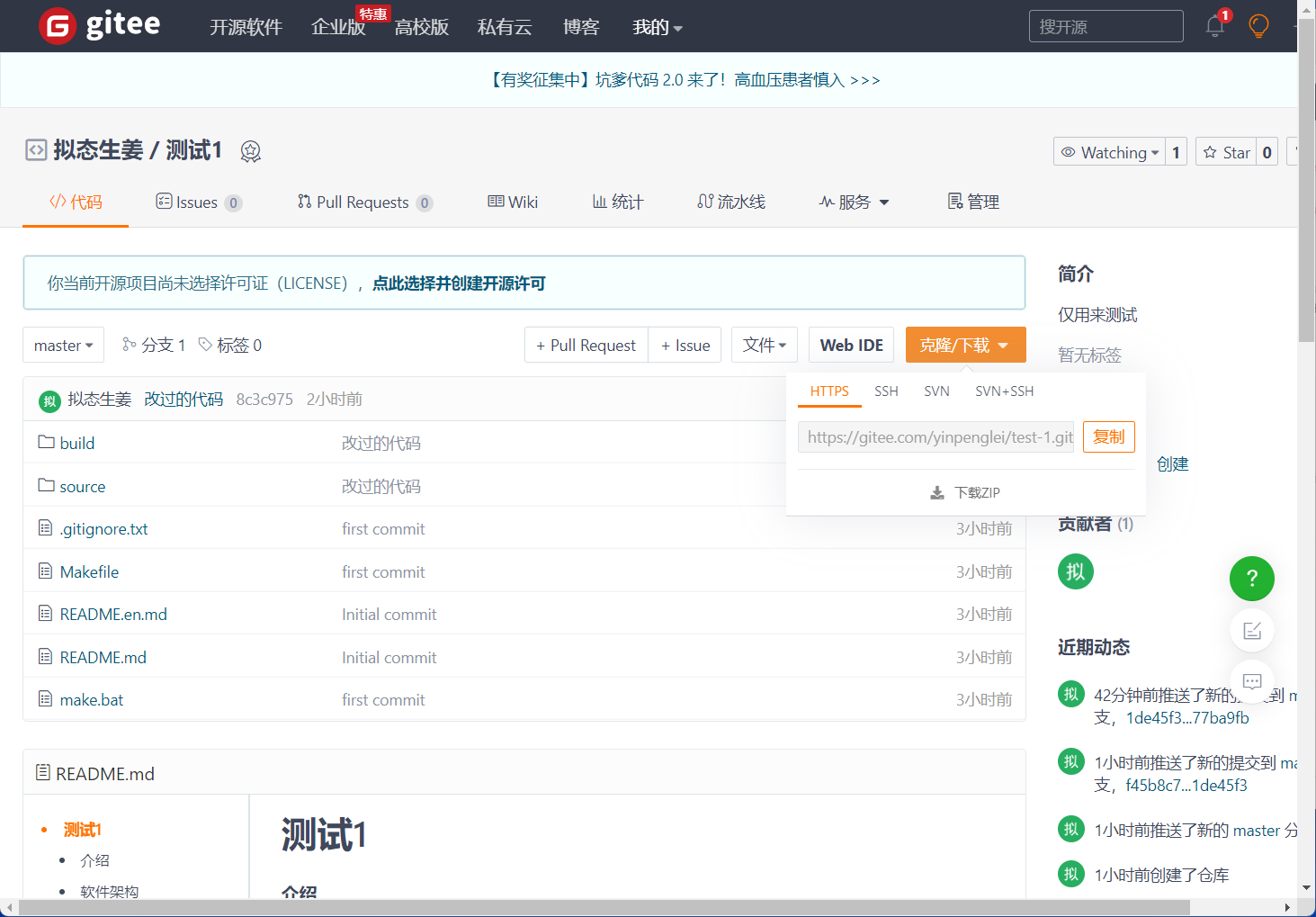Open the Issues tab
This screenshot has width=1316, height=917.
[199, 202]
